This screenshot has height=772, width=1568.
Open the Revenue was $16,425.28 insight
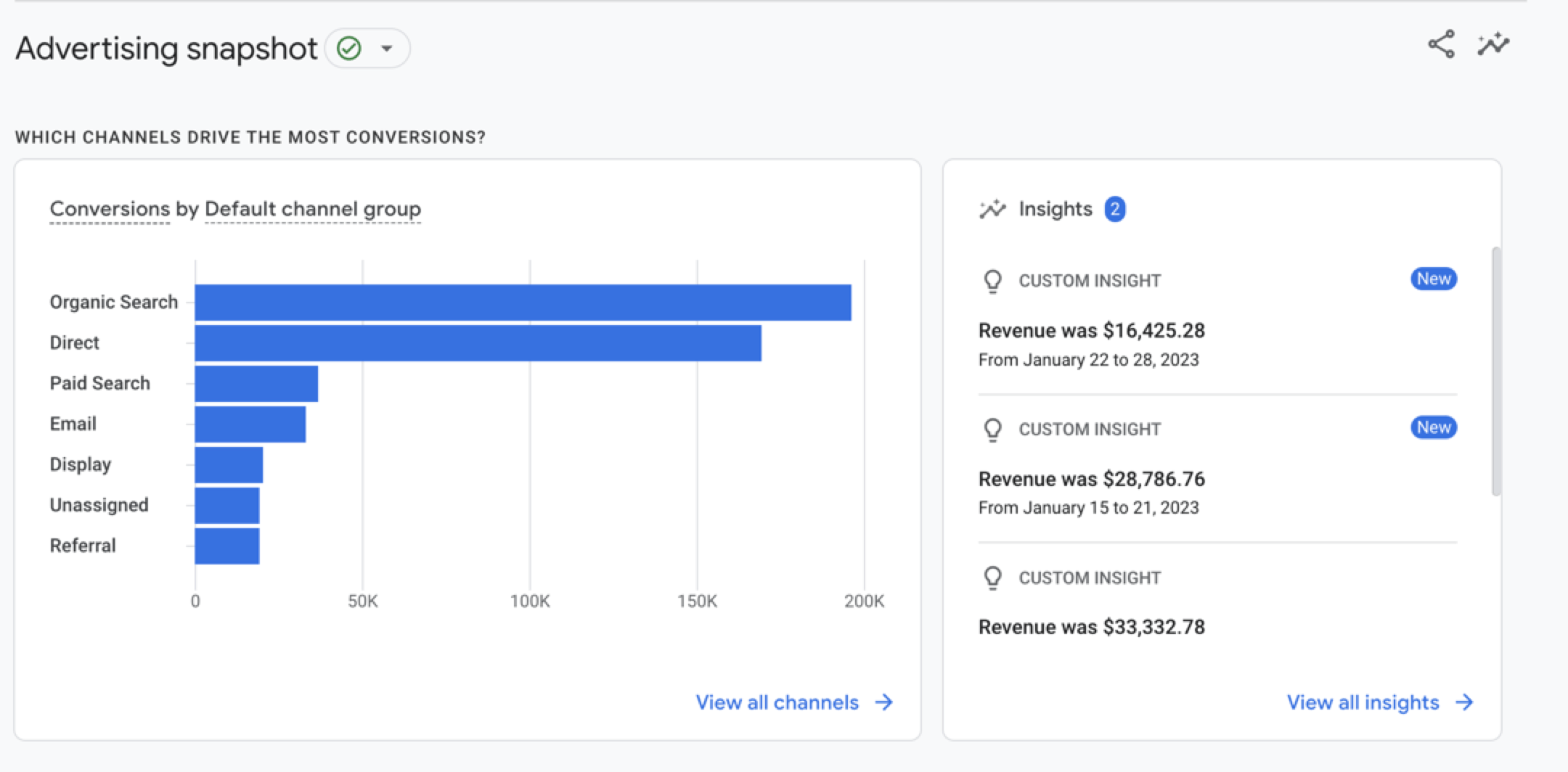pyautogui.click(x=1091, y=331)
